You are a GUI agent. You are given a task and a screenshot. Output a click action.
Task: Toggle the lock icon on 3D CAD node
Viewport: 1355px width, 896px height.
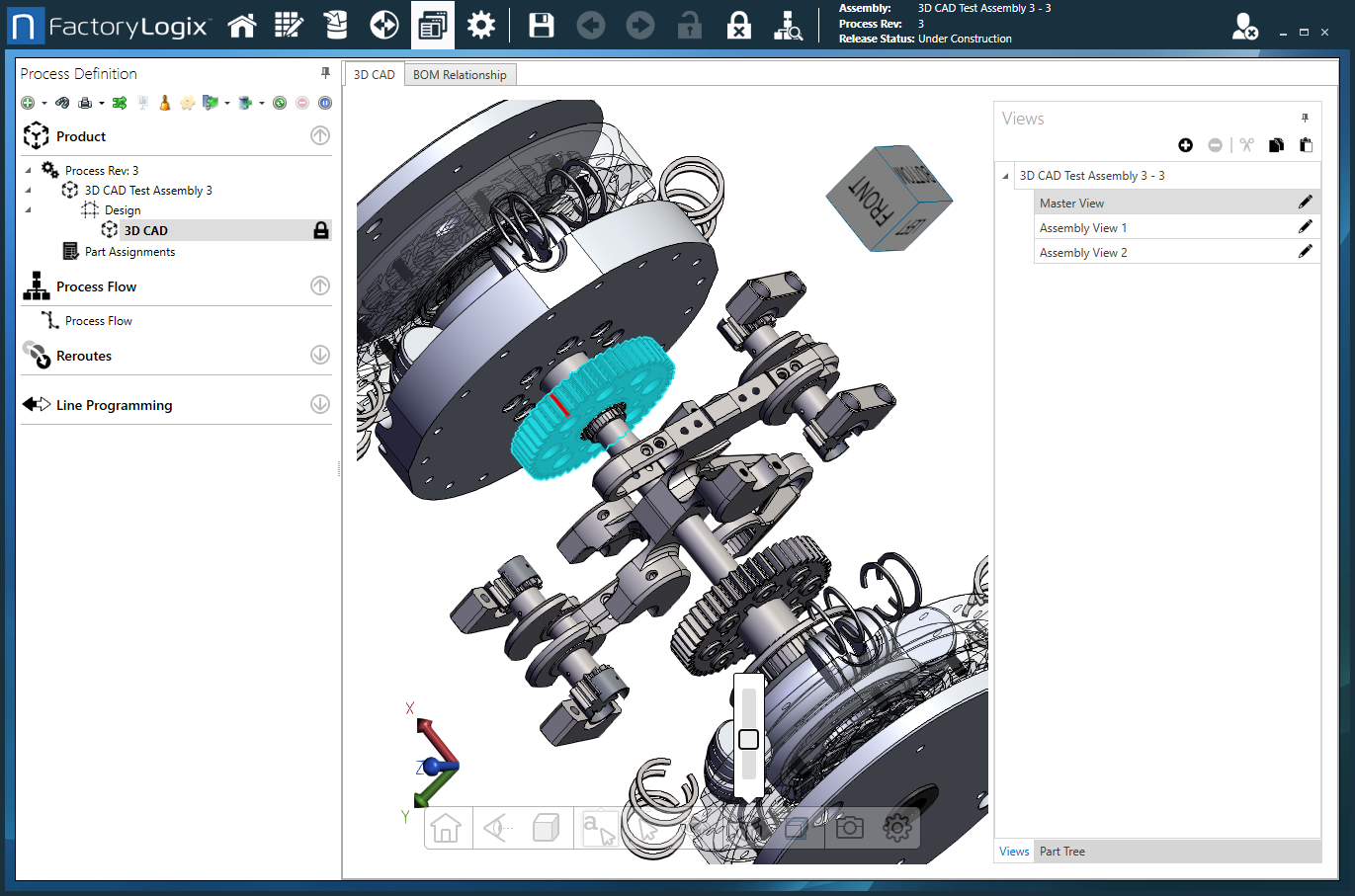click(320, 230)
